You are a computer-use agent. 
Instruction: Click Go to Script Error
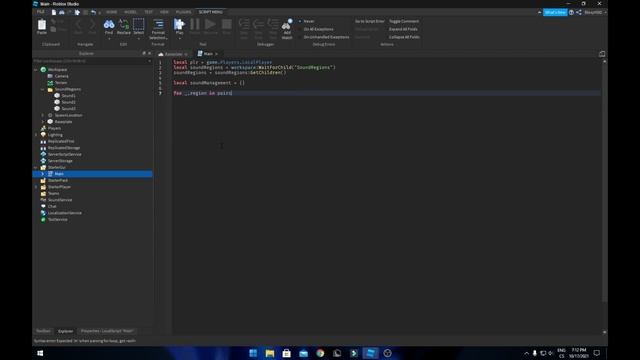click(369, 21)
